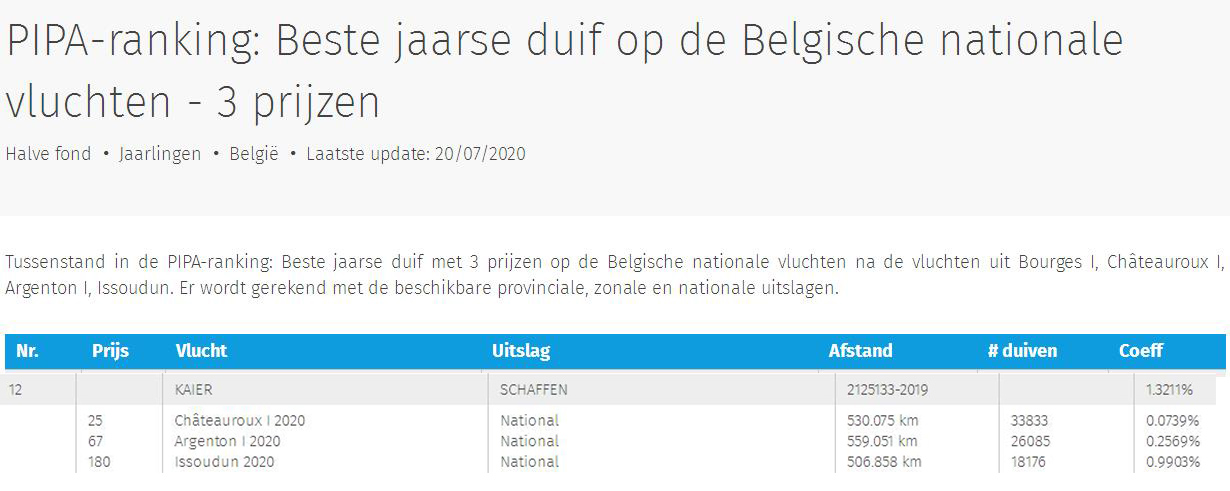
Task: Click the Uitslag column header
Action: pyautogui.click(x=521, y=351)
